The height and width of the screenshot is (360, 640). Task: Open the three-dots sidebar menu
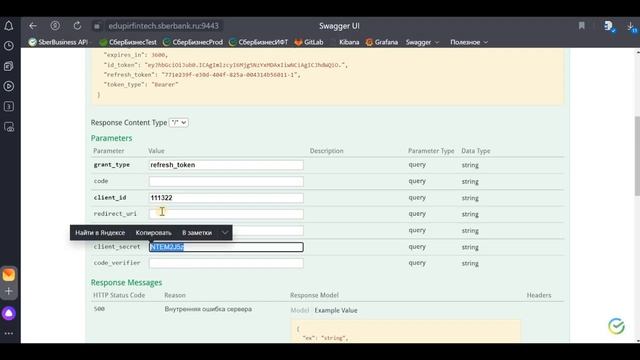pos(9,333)
